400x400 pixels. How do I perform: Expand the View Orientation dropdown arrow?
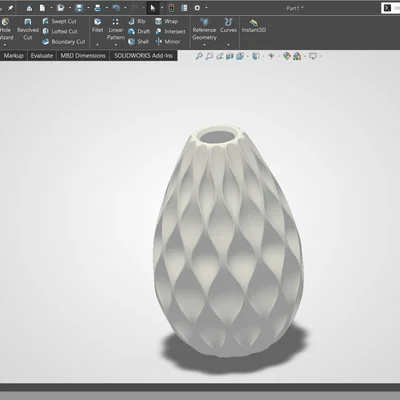tap(247, 56)
